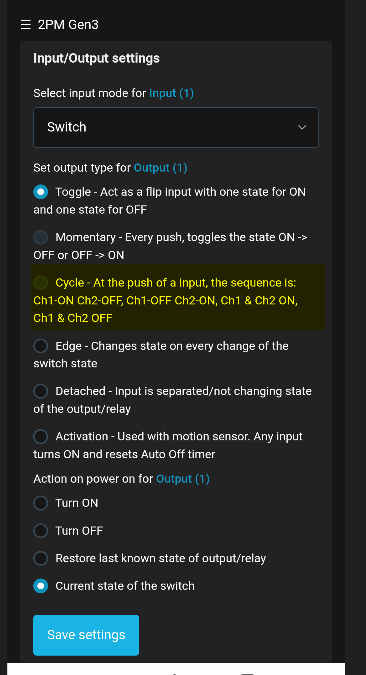
Task: Open the hamburger menu icon
Action: pos(25,25)
